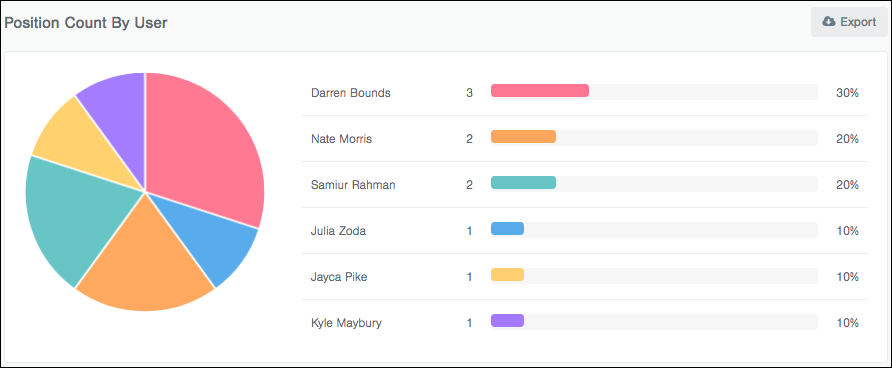Select the pink pie slice for Darren Bounds
The height and width of the screenshot is (368, 892).
coord(205,148)
